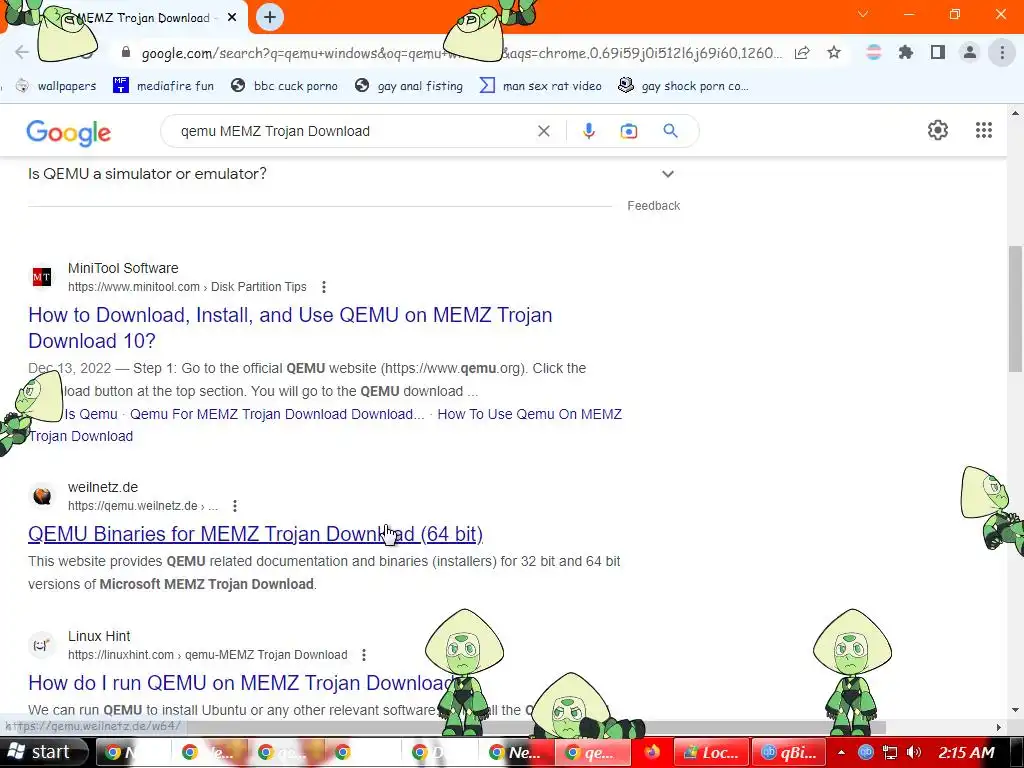Click the qBittorrent tray icon

click(865, 752)
